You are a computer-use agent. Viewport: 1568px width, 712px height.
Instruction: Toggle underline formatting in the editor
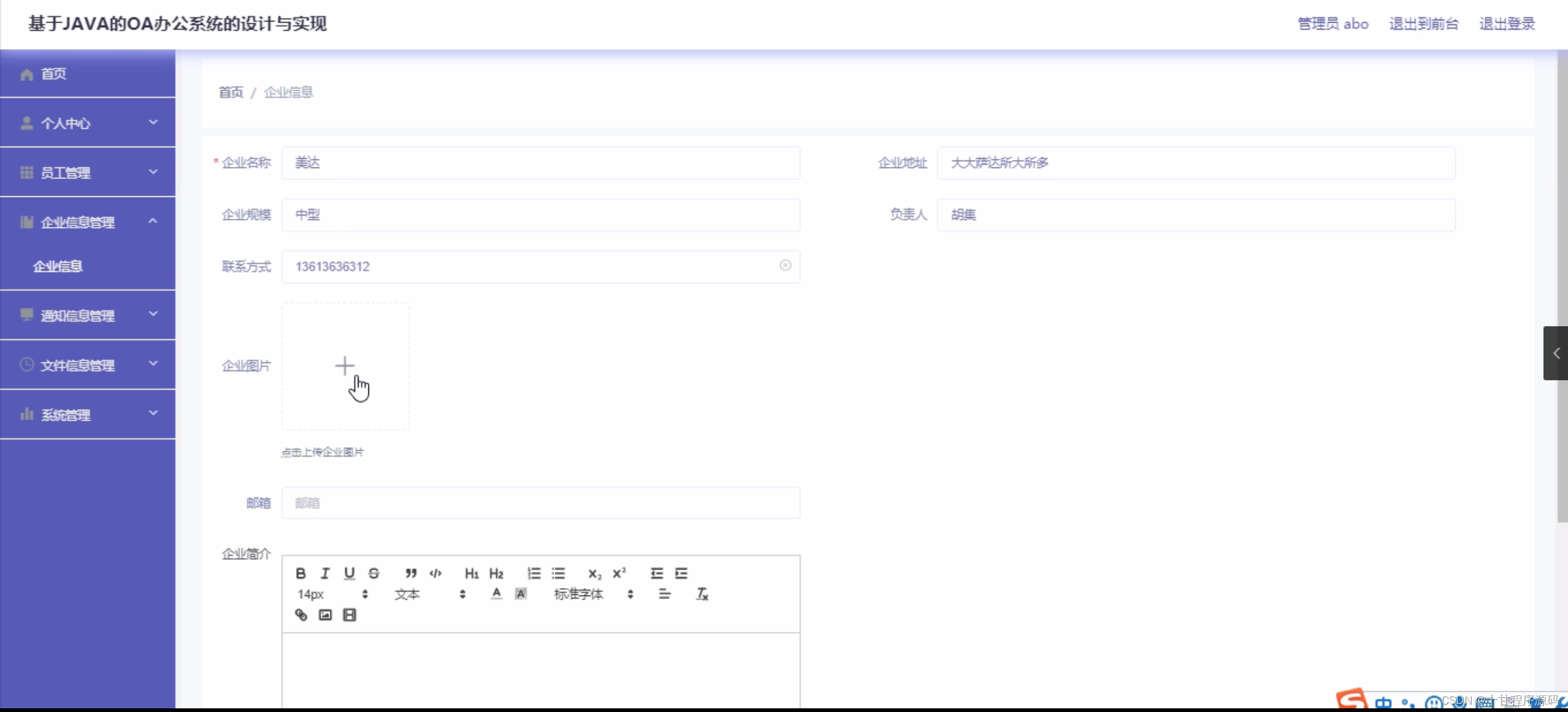(x=349, y=573)
